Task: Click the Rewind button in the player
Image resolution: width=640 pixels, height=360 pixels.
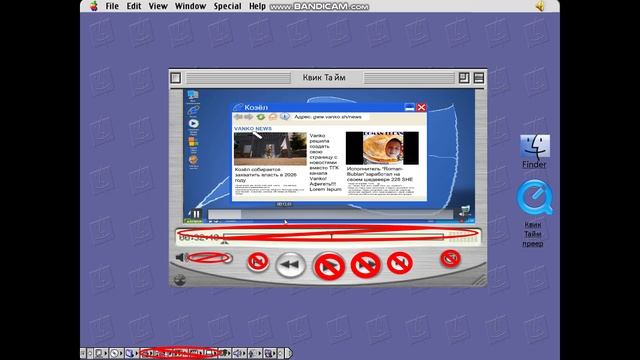Action: [x=290, y=264]
